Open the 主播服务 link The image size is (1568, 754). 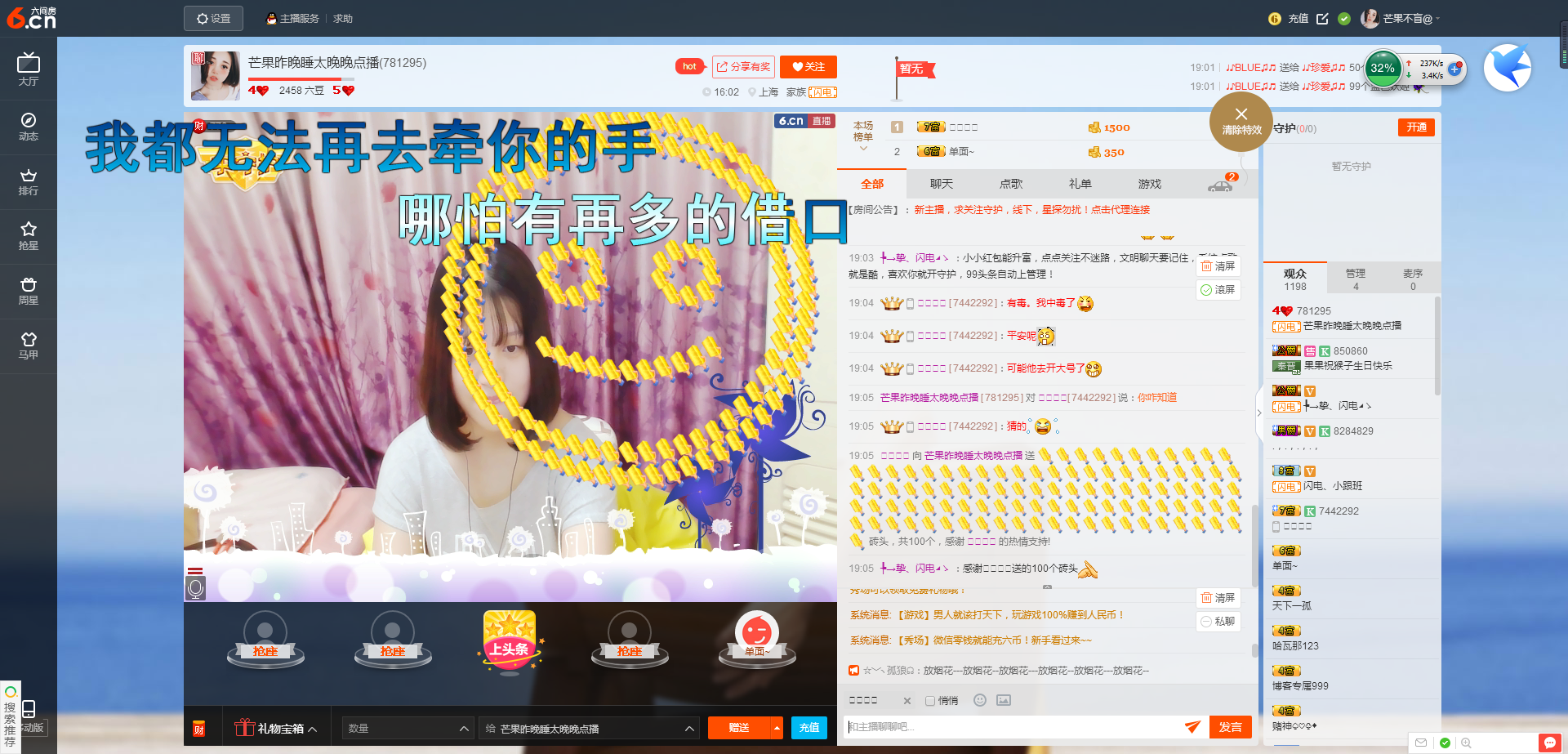(x=292, y=18)
